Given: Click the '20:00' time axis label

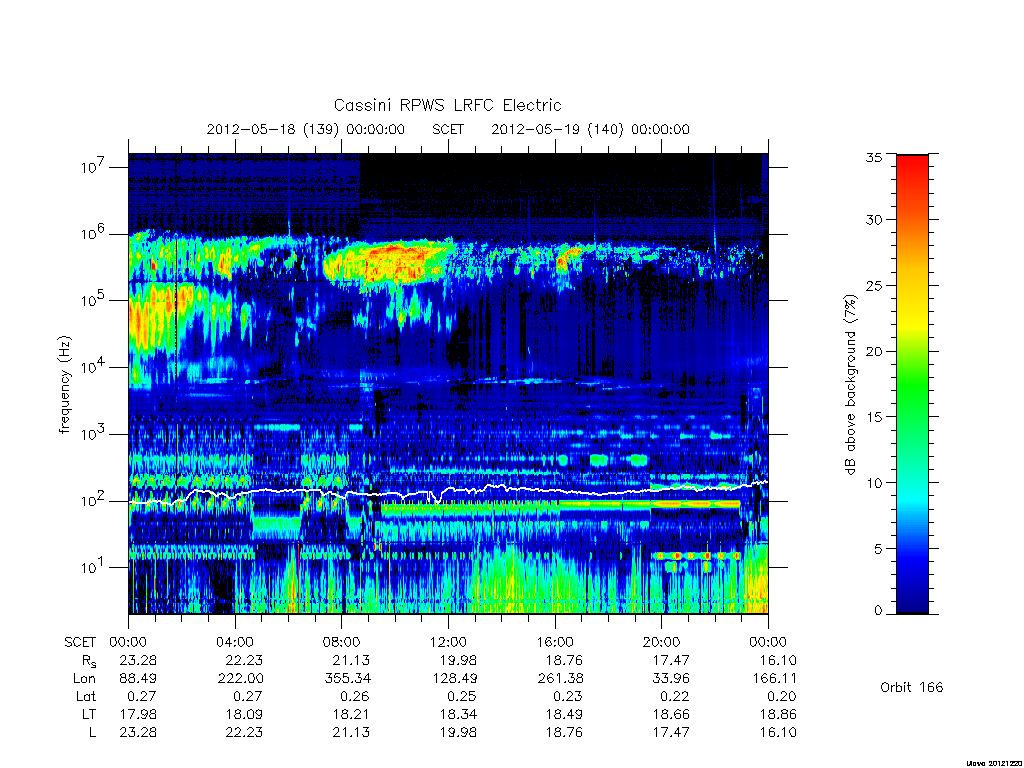Looking at the screenshot, I should [x=662, y=642].
